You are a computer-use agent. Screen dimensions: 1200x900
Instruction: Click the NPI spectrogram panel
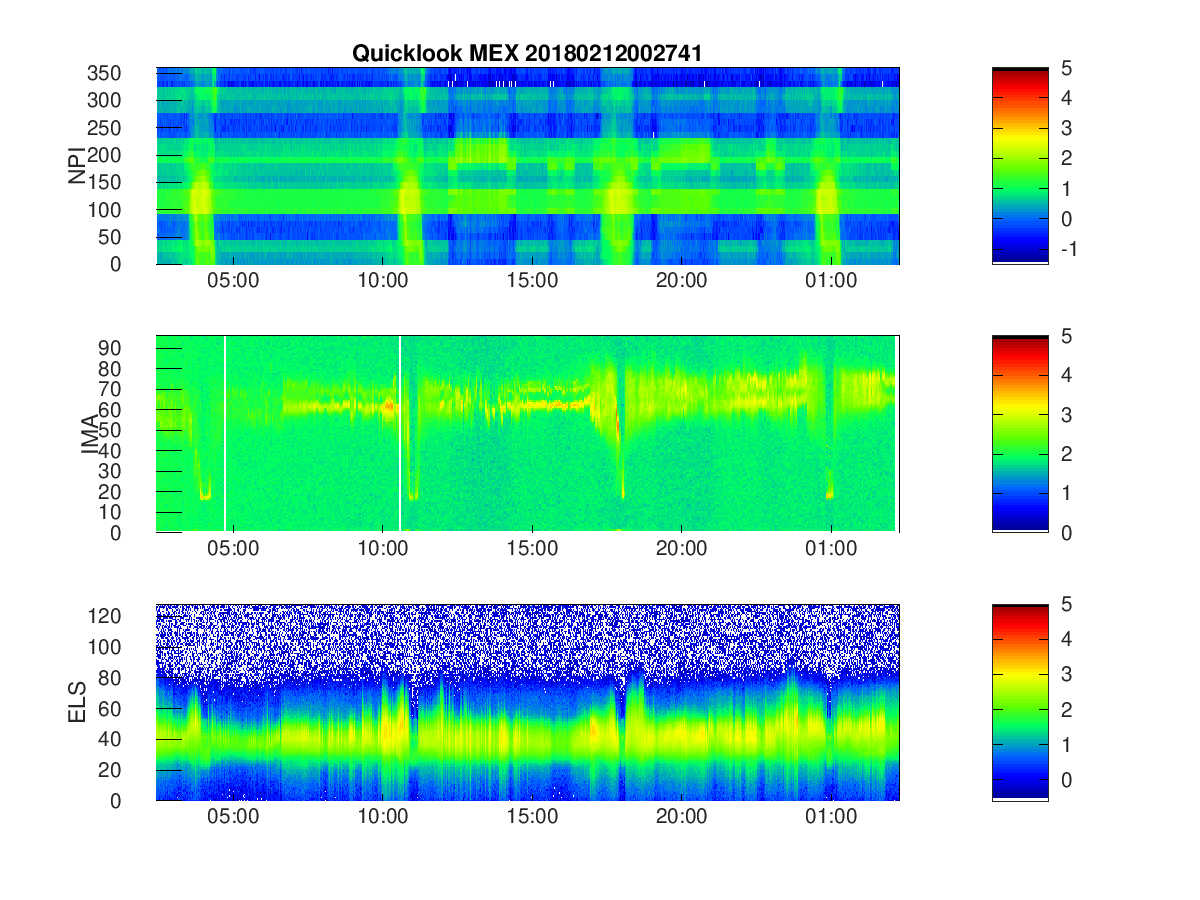tap(528, 166)
